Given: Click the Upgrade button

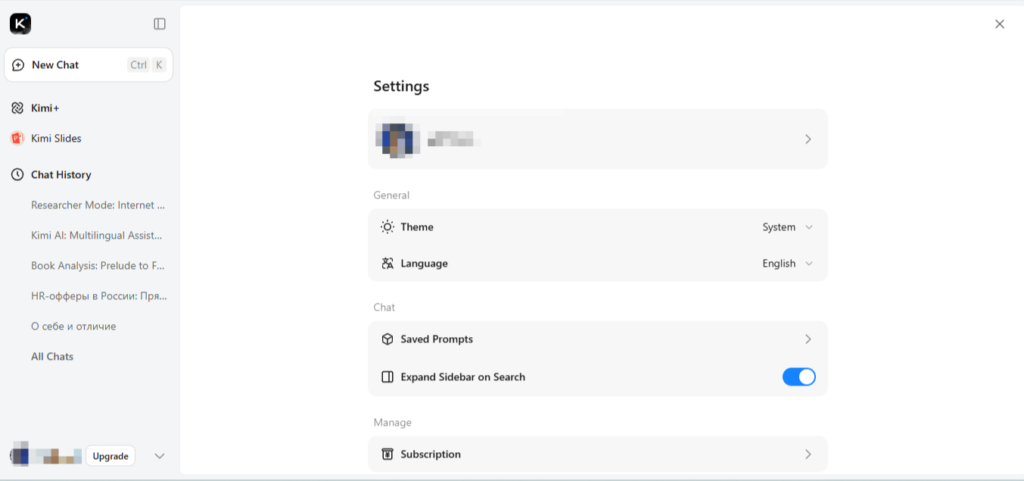Looking at the screenshot, I should click(x=110, y=456).
